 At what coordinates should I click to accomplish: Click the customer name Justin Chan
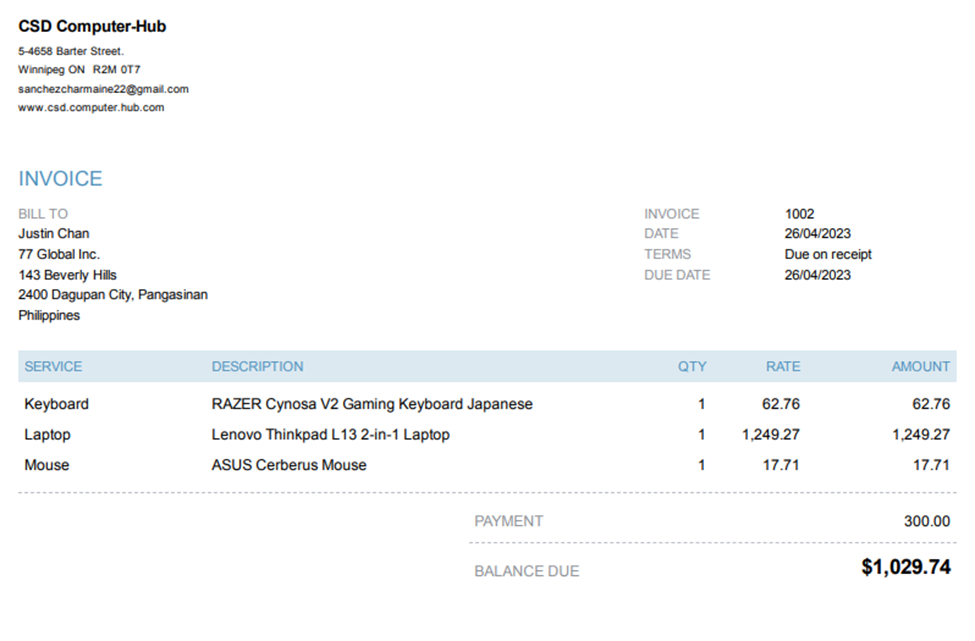[x=53, y=234]
